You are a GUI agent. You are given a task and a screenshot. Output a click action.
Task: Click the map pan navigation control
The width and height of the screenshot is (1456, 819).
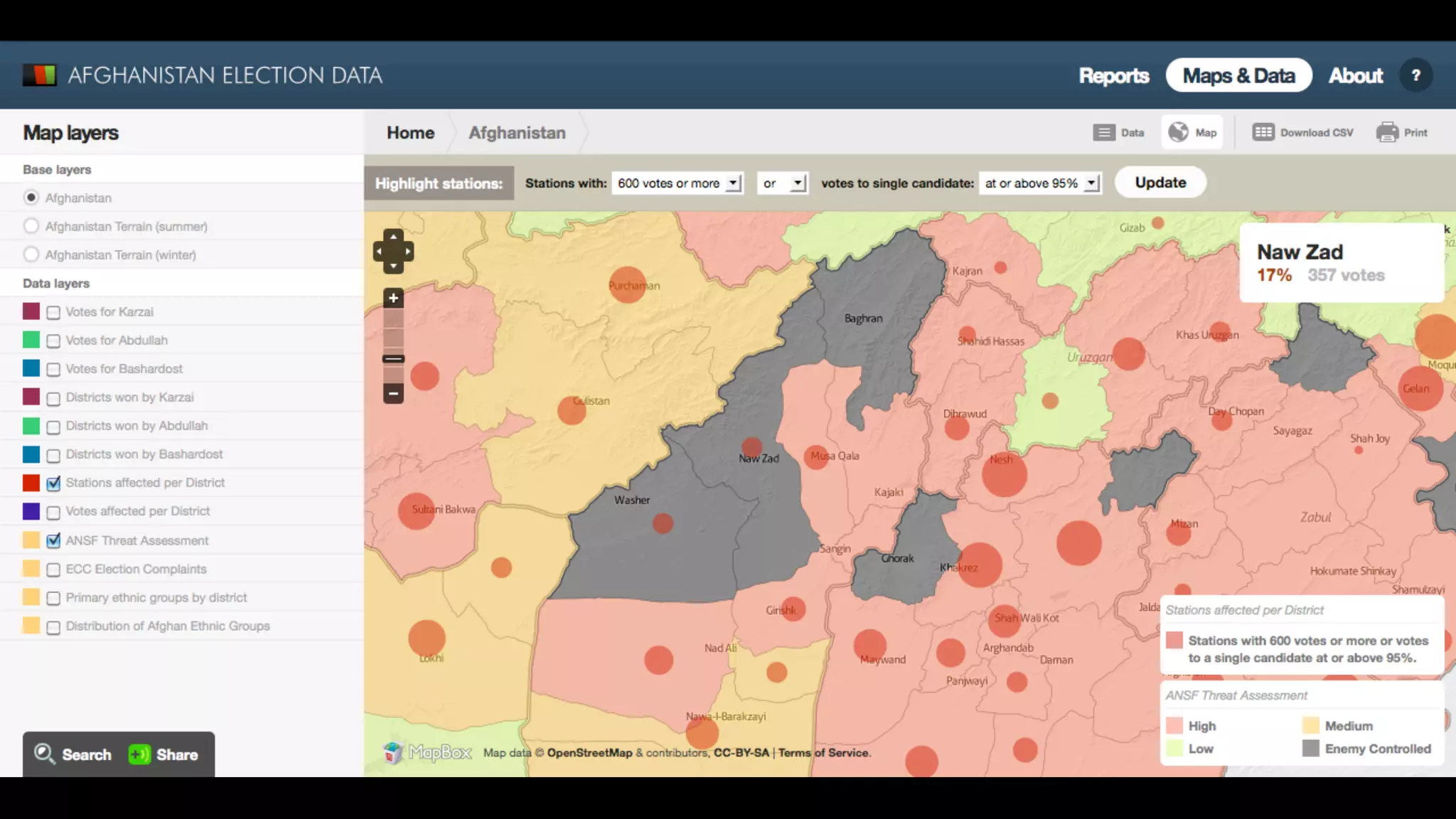click(x=393, y=251)
